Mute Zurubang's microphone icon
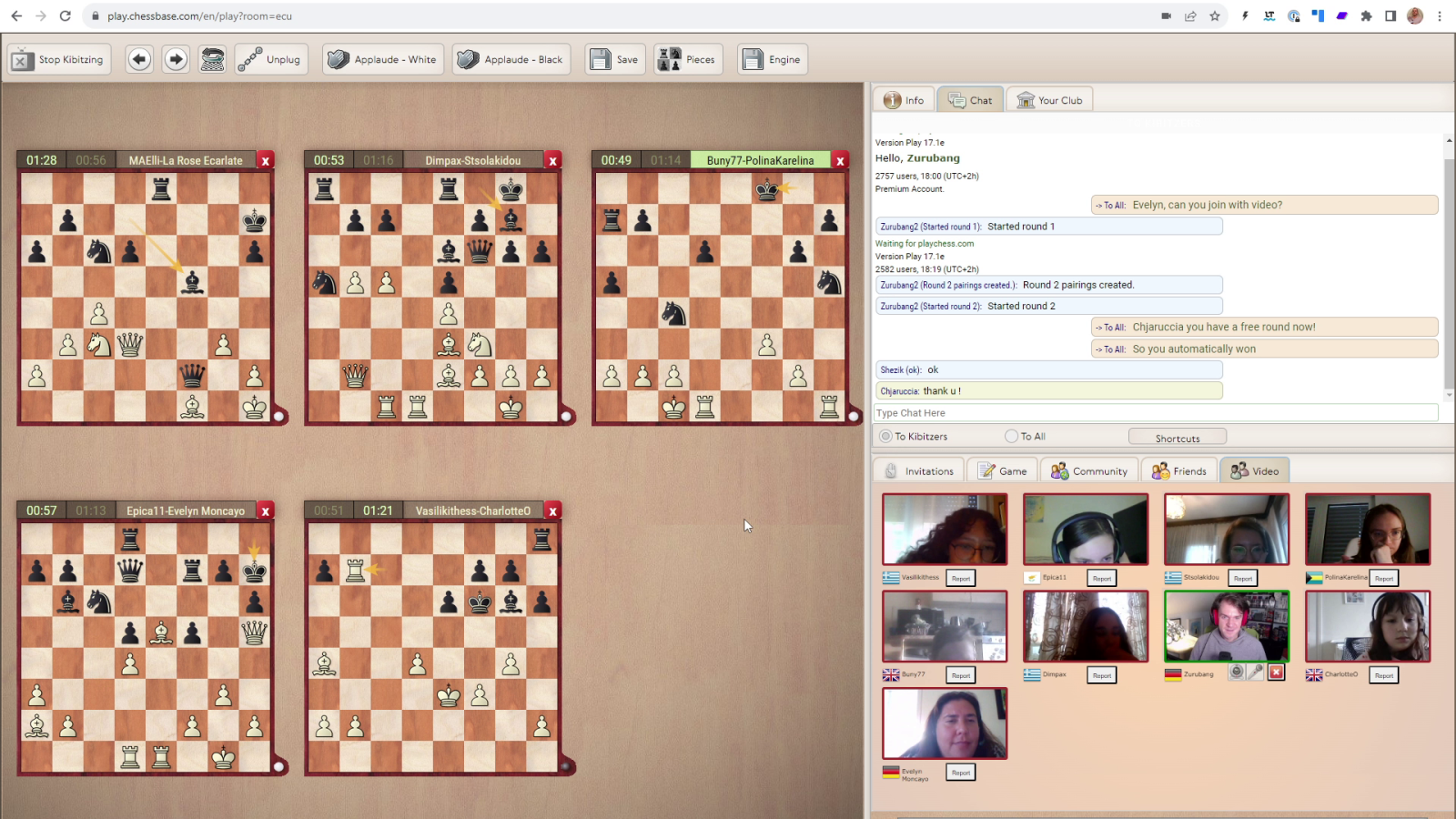 1256,672
